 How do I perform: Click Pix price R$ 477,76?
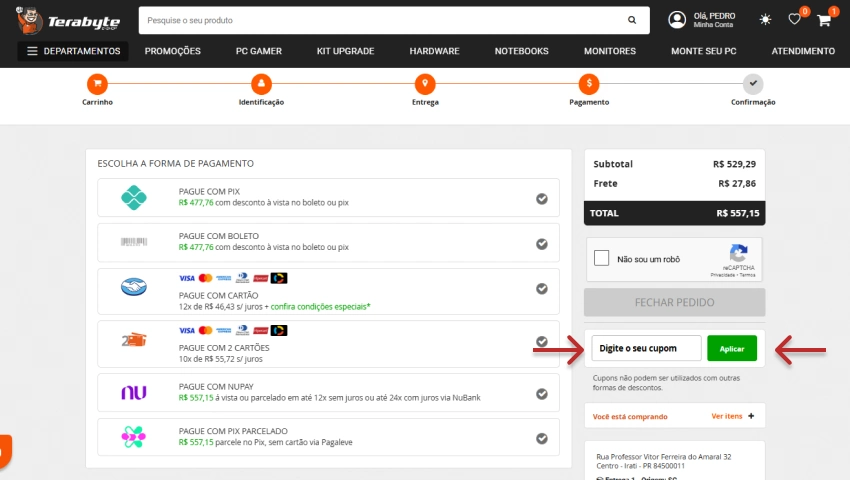click(x=196, y=202)
